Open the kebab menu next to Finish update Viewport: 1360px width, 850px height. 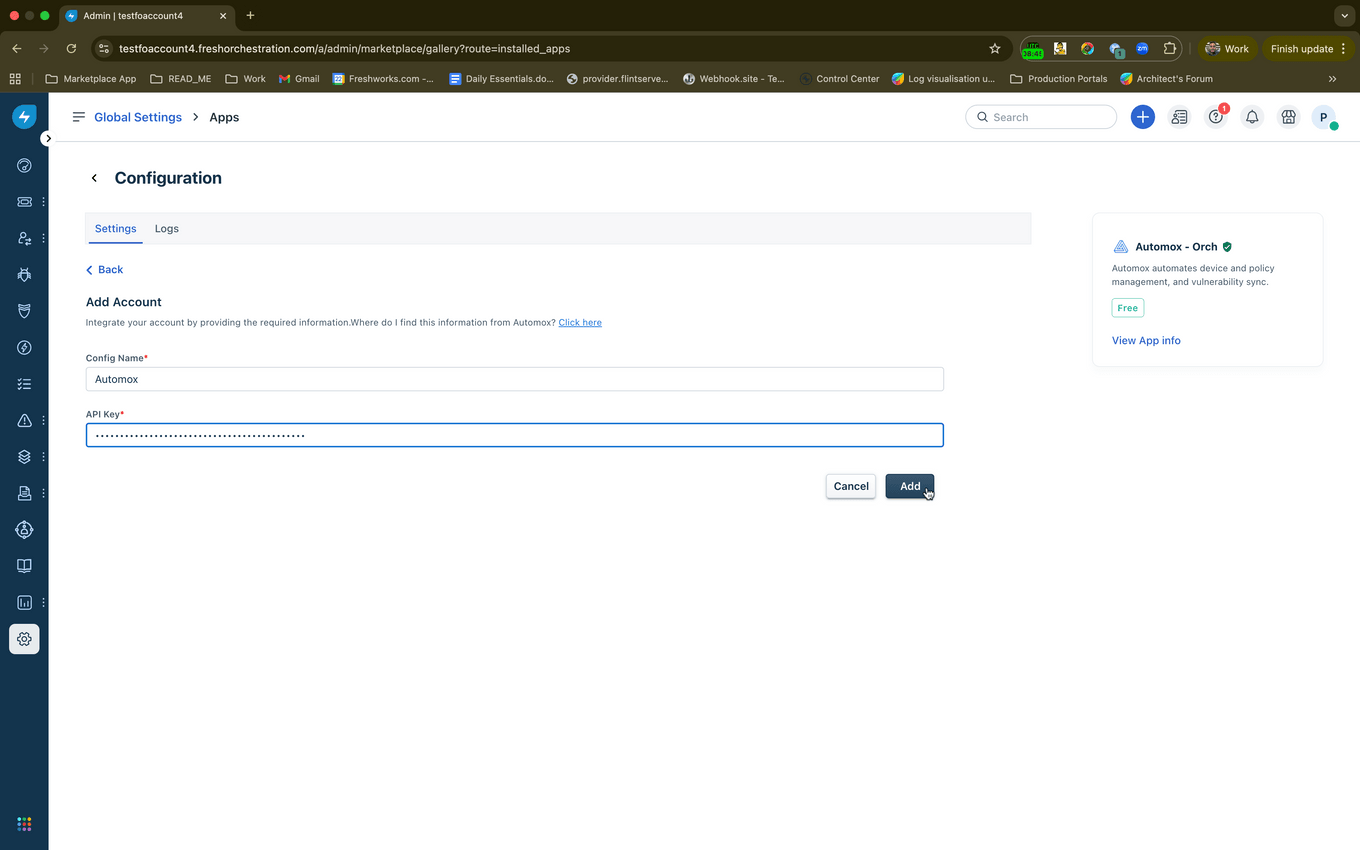tap(1345, 48)
